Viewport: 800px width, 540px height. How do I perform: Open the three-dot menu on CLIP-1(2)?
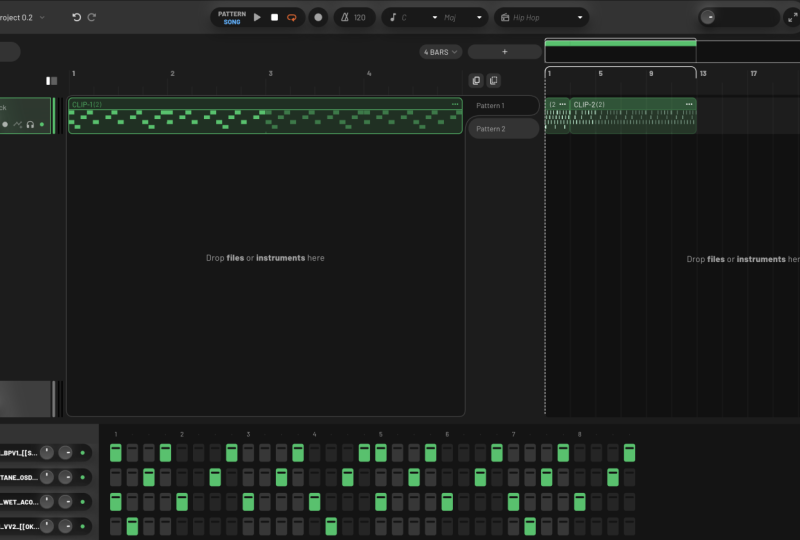[455, 104]
